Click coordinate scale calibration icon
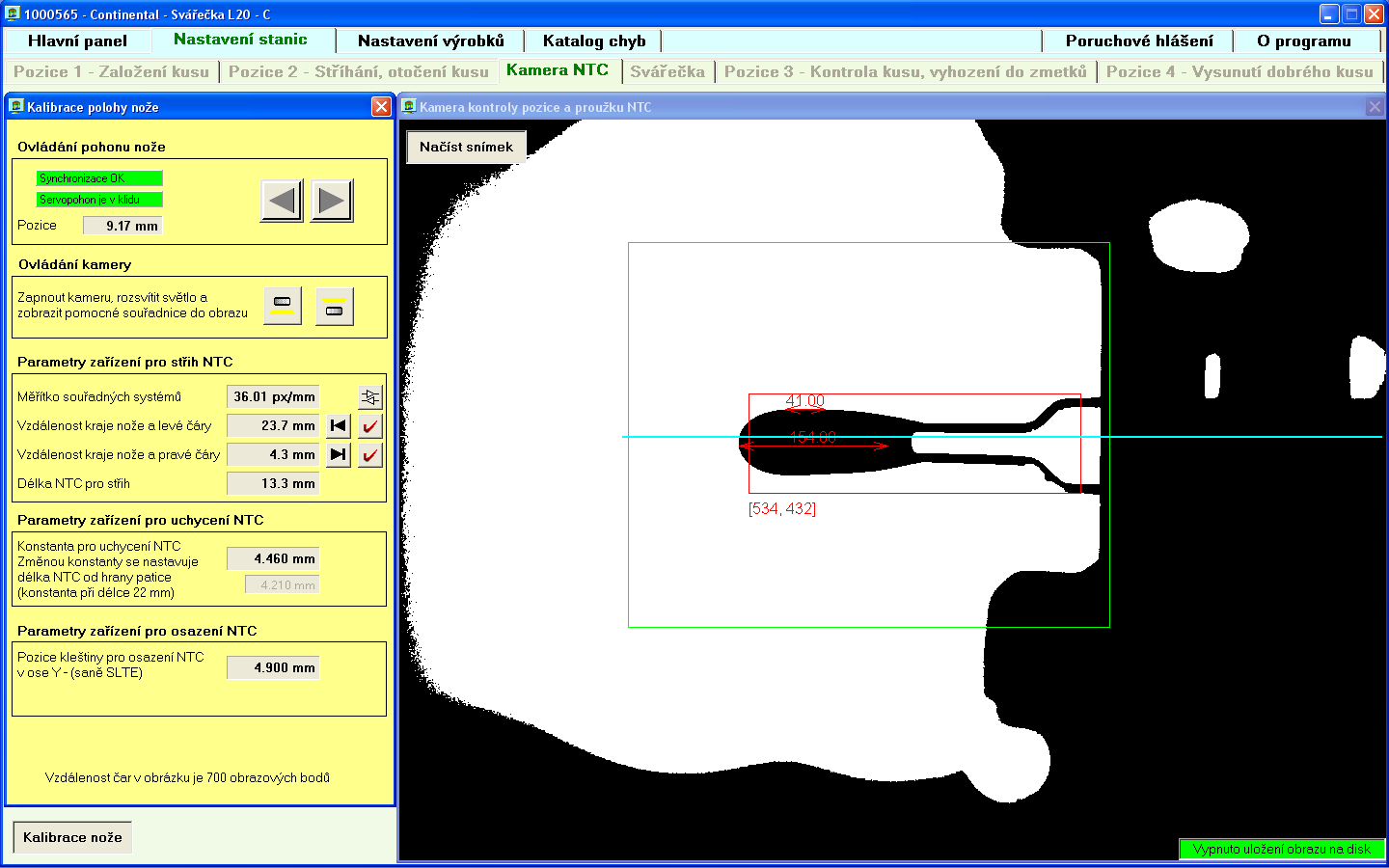 [369, 396]
